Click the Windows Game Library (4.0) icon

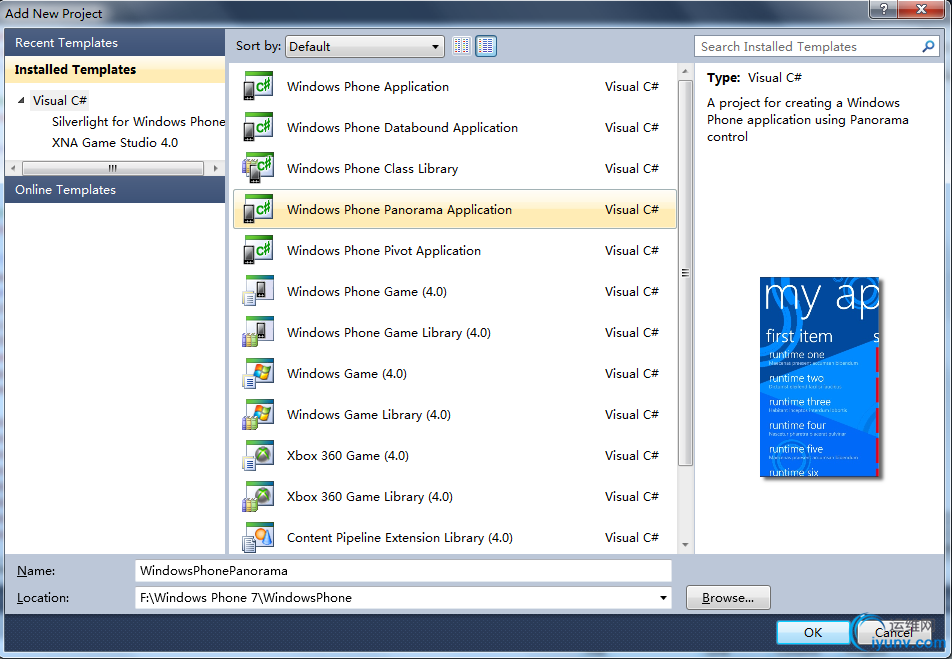tap(258, 414)
